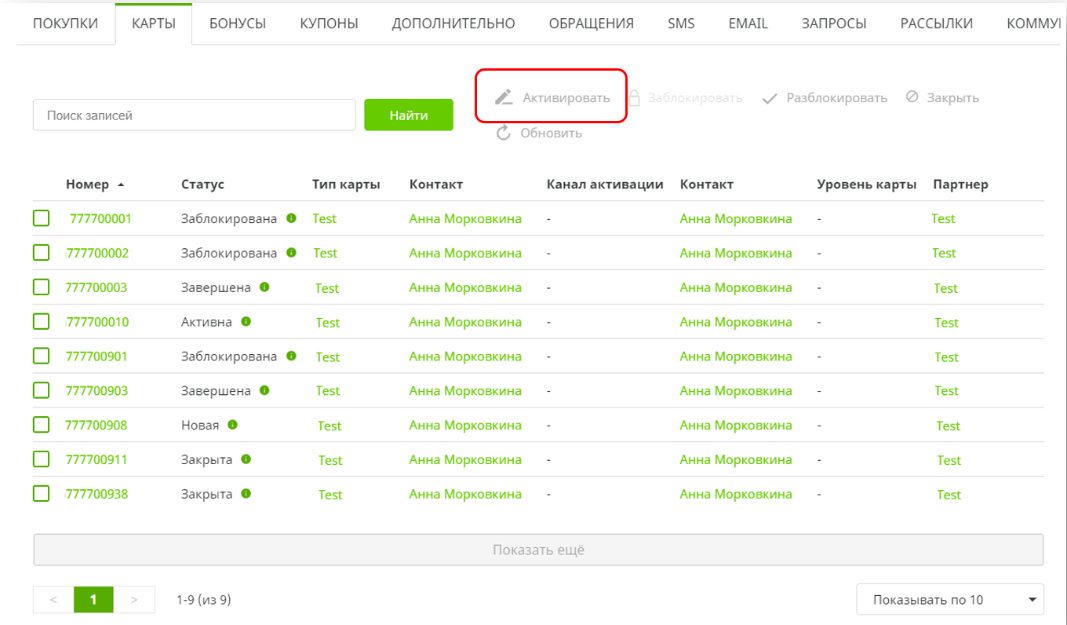Focus the Поиск записей search field
This screenshot has width=1067, height=625.
pos(194,115)
